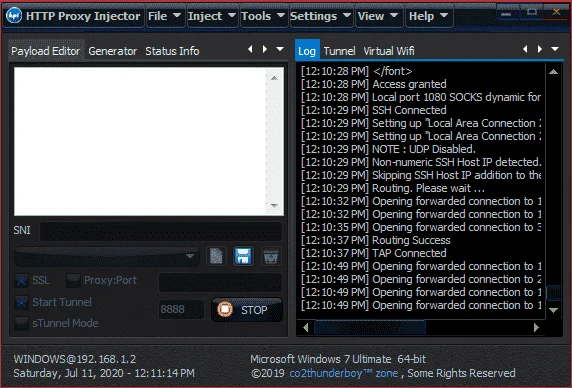Enable the sTunnel Mode checkbox
Image resolution: width=572 pixels, height=388 pixels.
[21, 323]
